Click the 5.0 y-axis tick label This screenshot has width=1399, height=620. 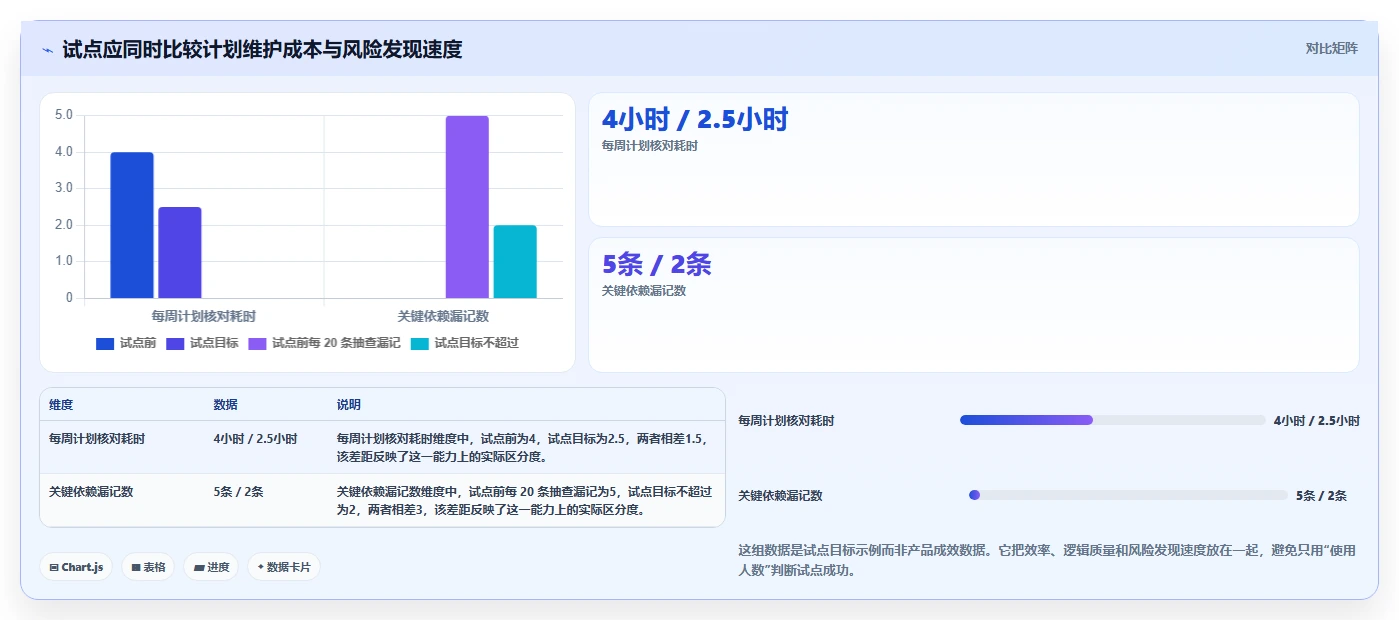pyautogui.click(x=64, y=115)
